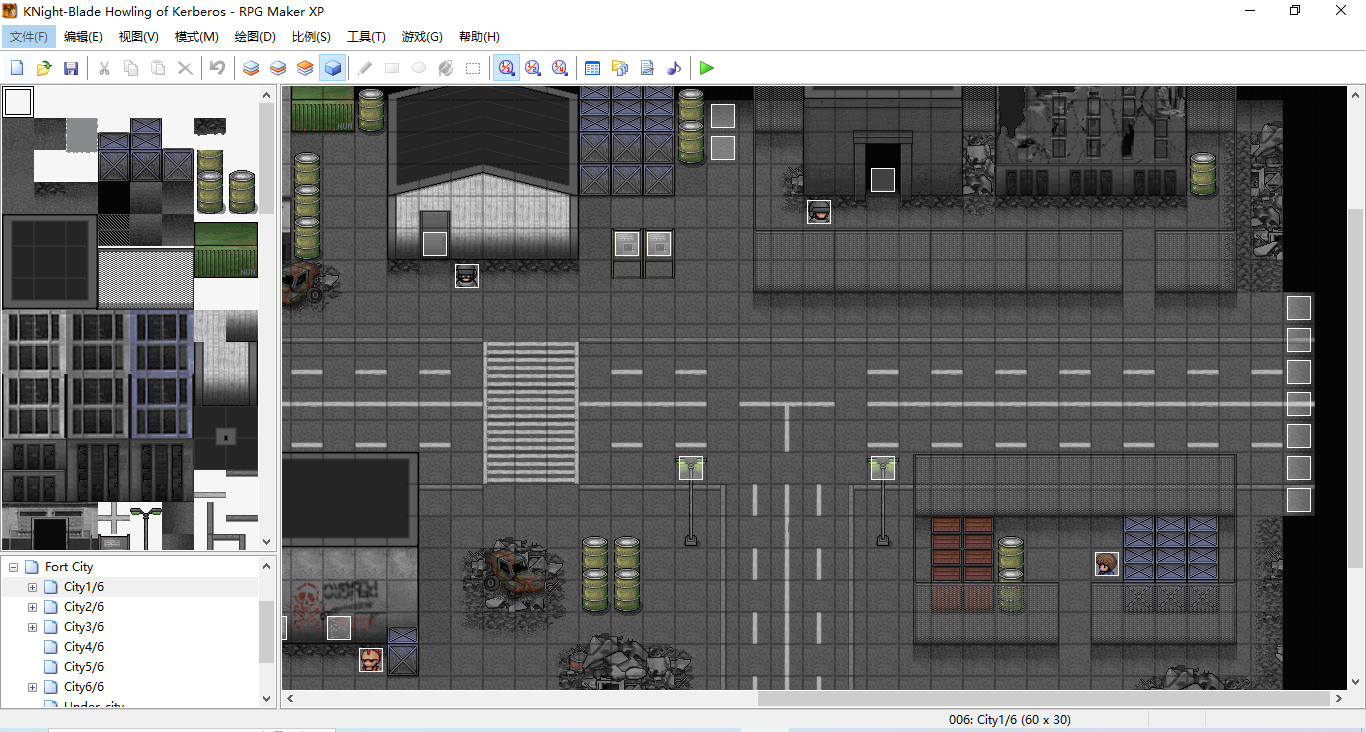1366x732 pixels.
Task: Open the 比例(S) menu
Action: coord(311,37)
